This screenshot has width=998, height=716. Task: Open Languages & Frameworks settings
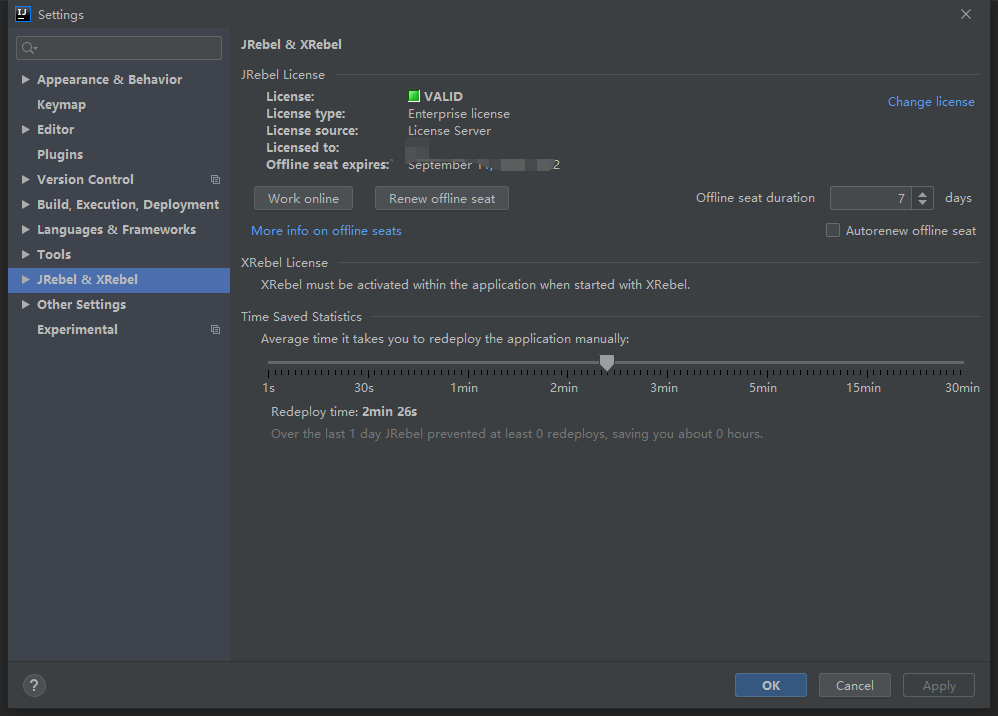116,229
